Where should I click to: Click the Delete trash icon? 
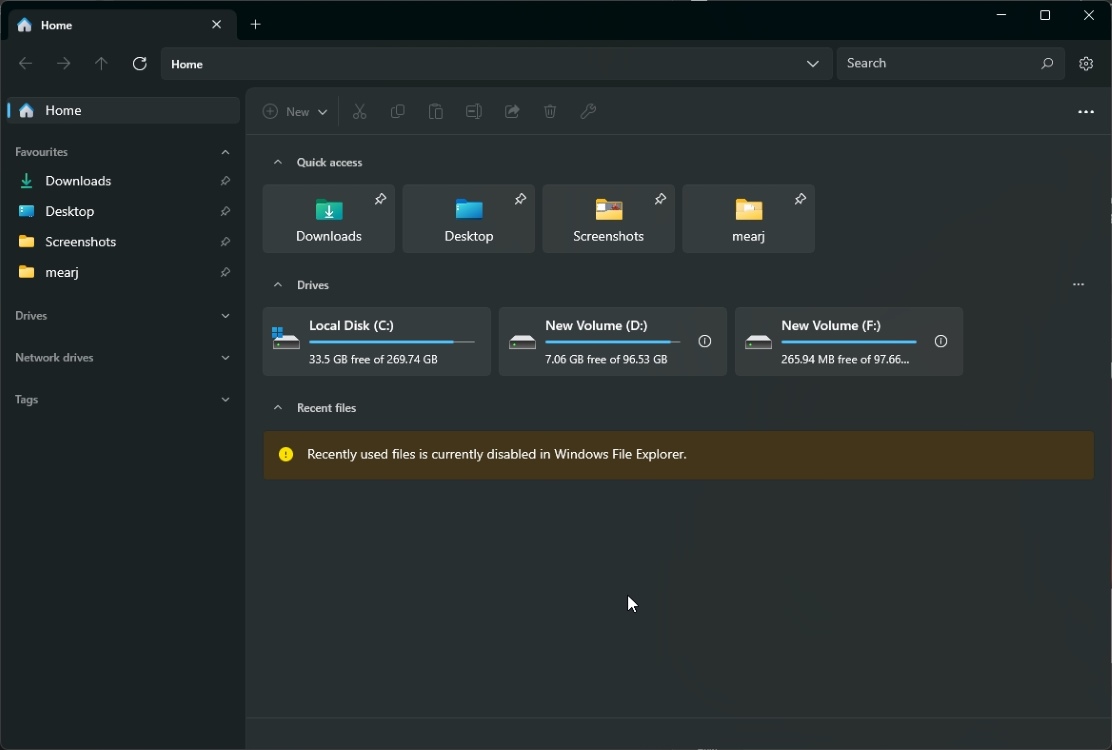[x=549, y=111]
